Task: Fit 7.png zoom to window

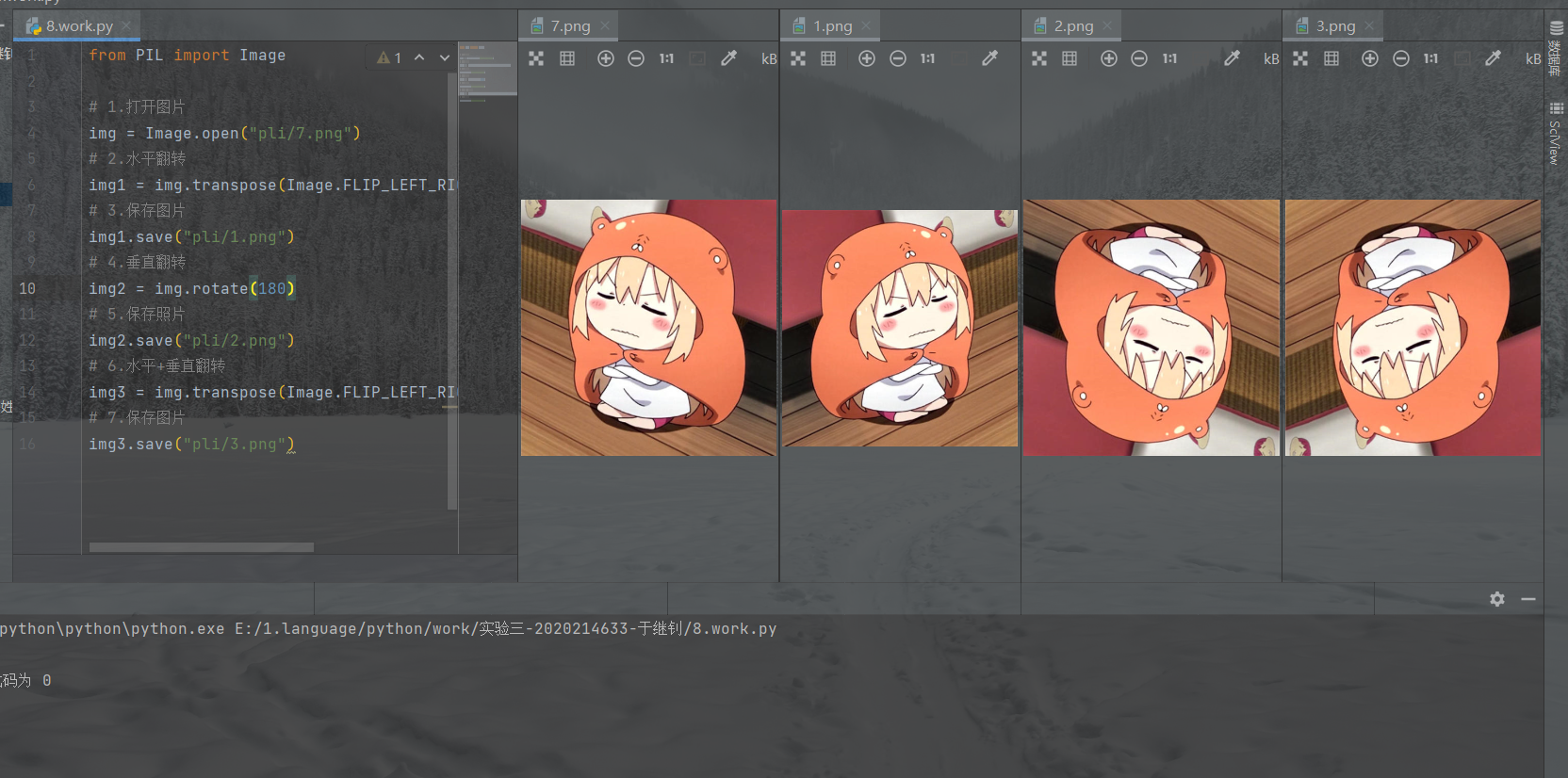Action: click(x=697, y=58)
